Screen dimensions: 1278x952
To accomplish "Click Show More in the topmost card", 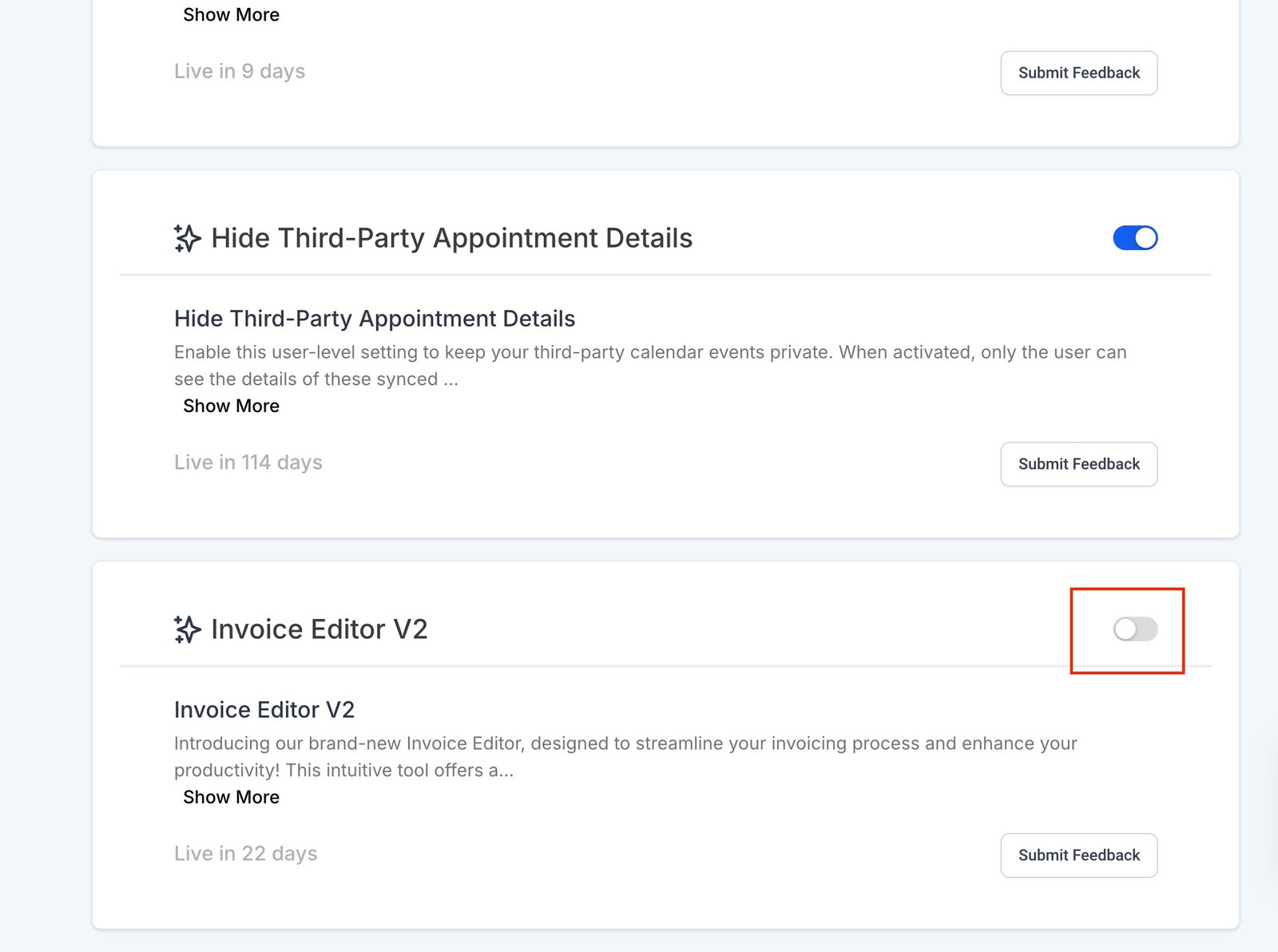I will tap(231, 14).
